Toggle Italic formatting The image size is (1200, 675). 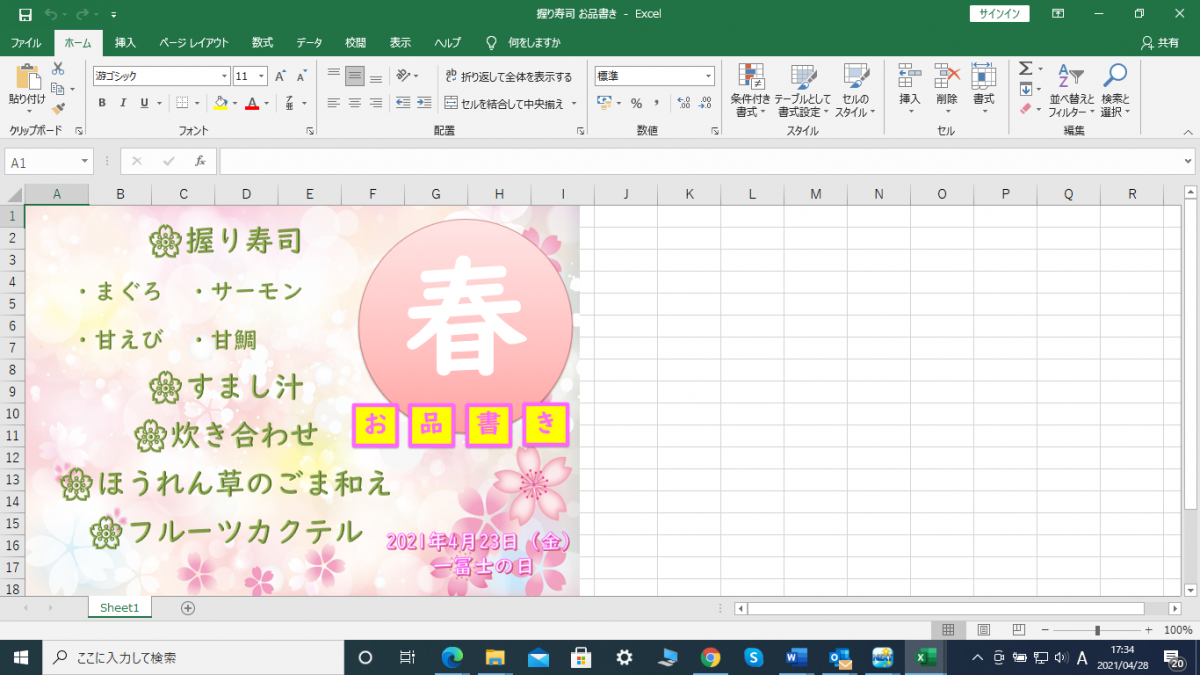point(123,103)
